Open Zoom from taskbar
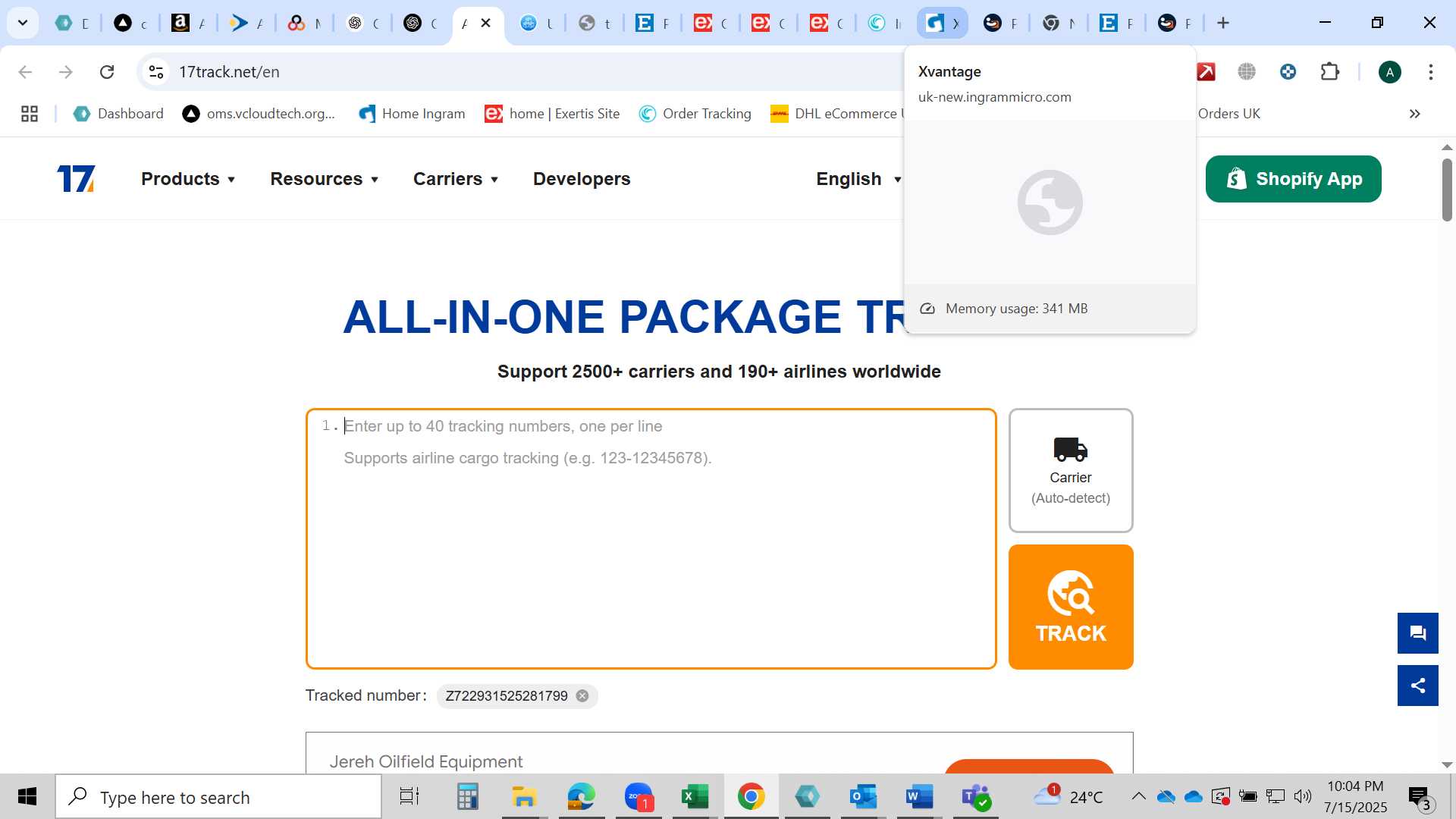1456x819 pixels. click(639, 796)
